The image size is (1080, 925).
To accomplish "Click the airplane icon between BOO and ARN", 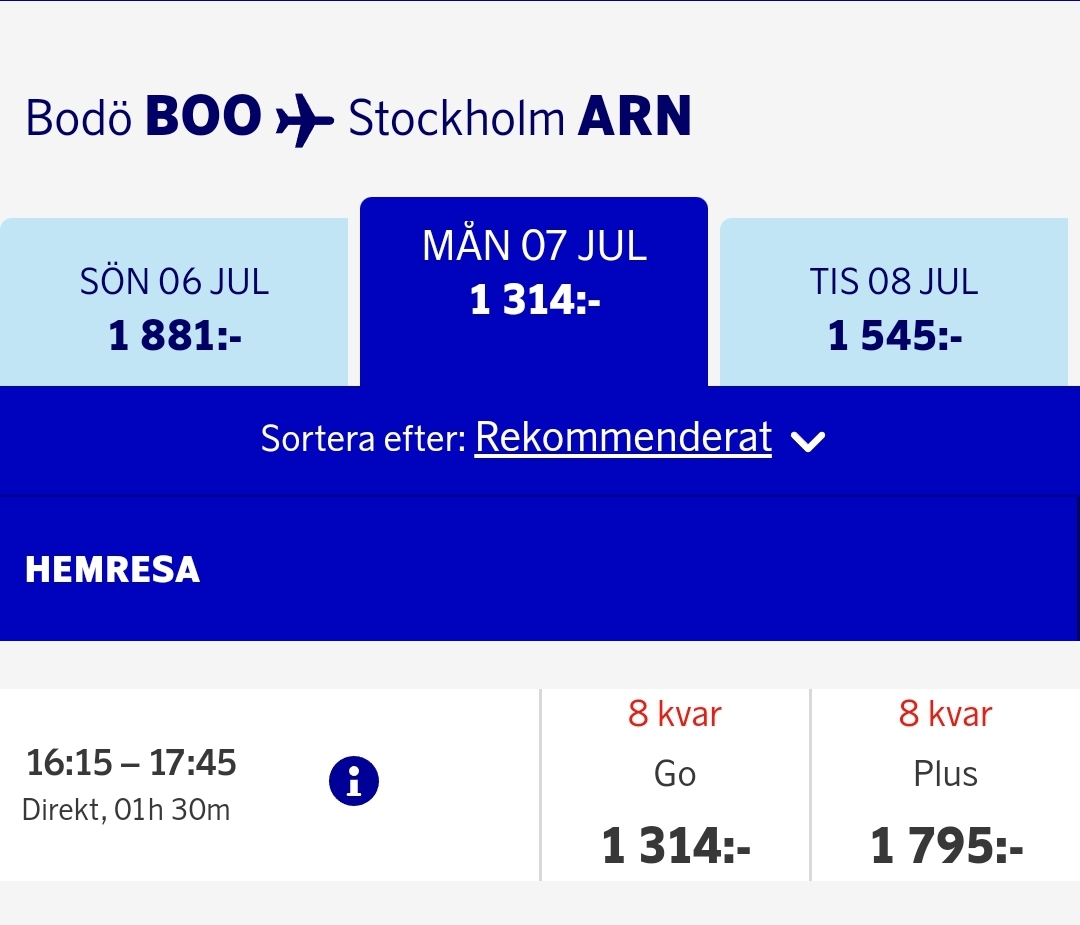I will tap(304, 119).
